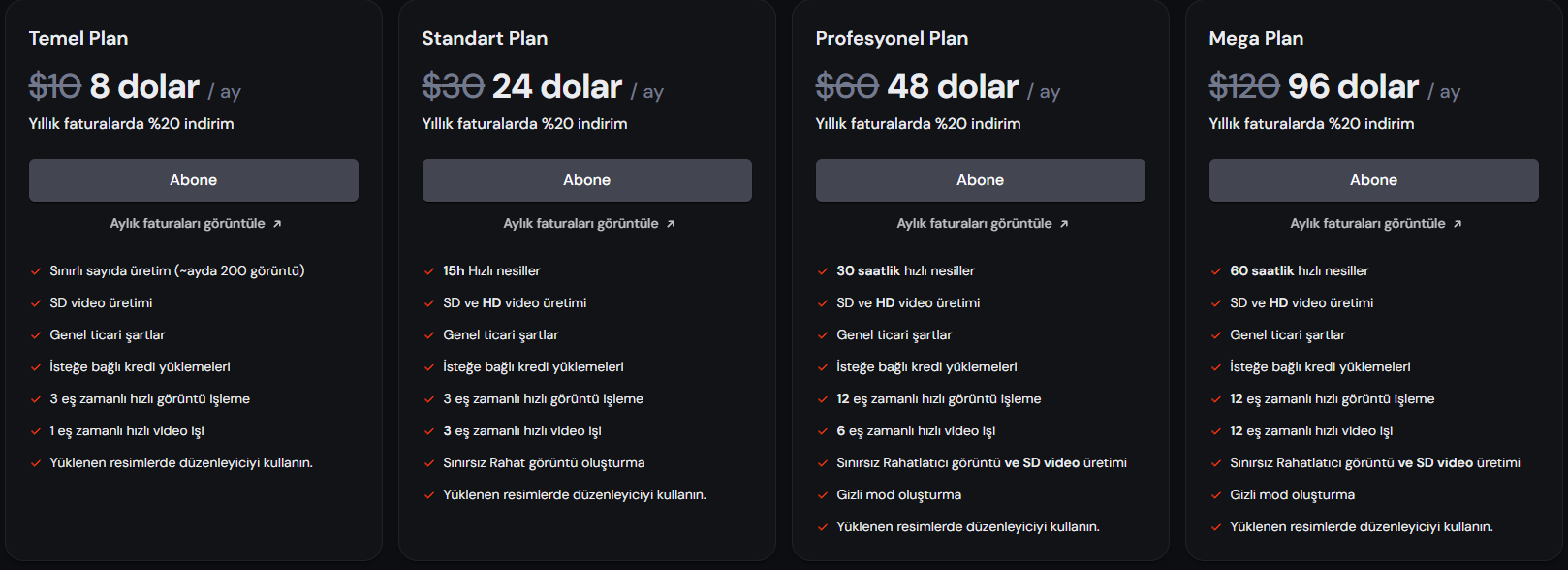
Task: Click the crossed-out $10 price
Action: tap(54, 87)
